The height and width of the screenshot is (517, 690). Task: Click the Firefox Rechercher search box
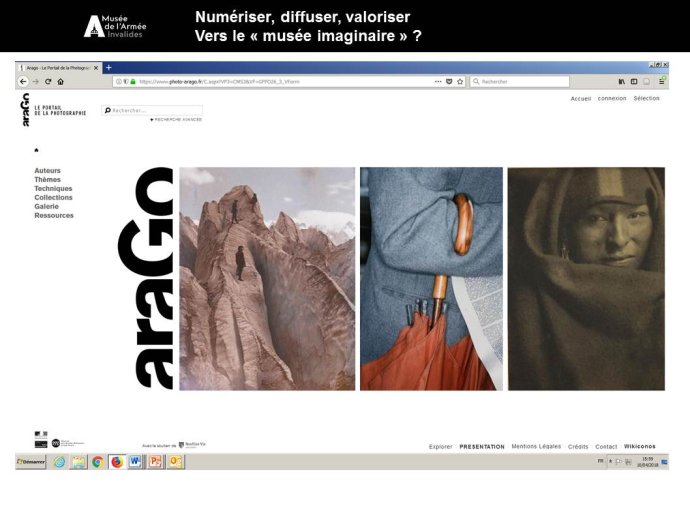(520, 81)
